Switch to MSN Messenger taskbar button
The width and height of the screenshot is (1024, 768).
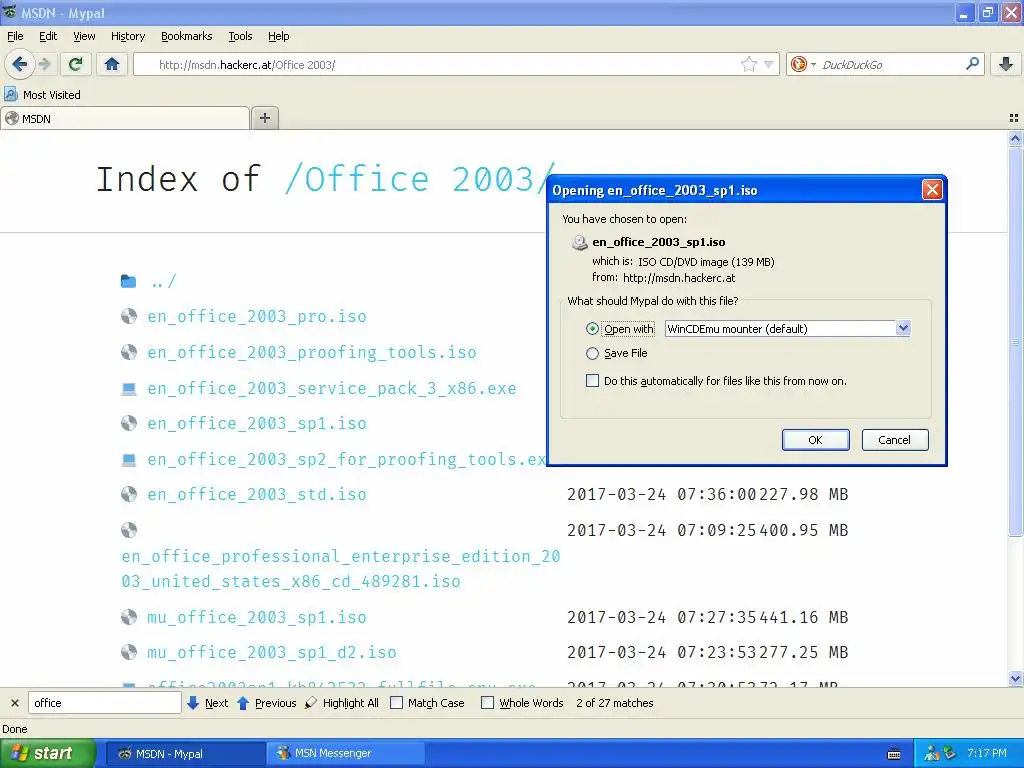pos(345,753)
